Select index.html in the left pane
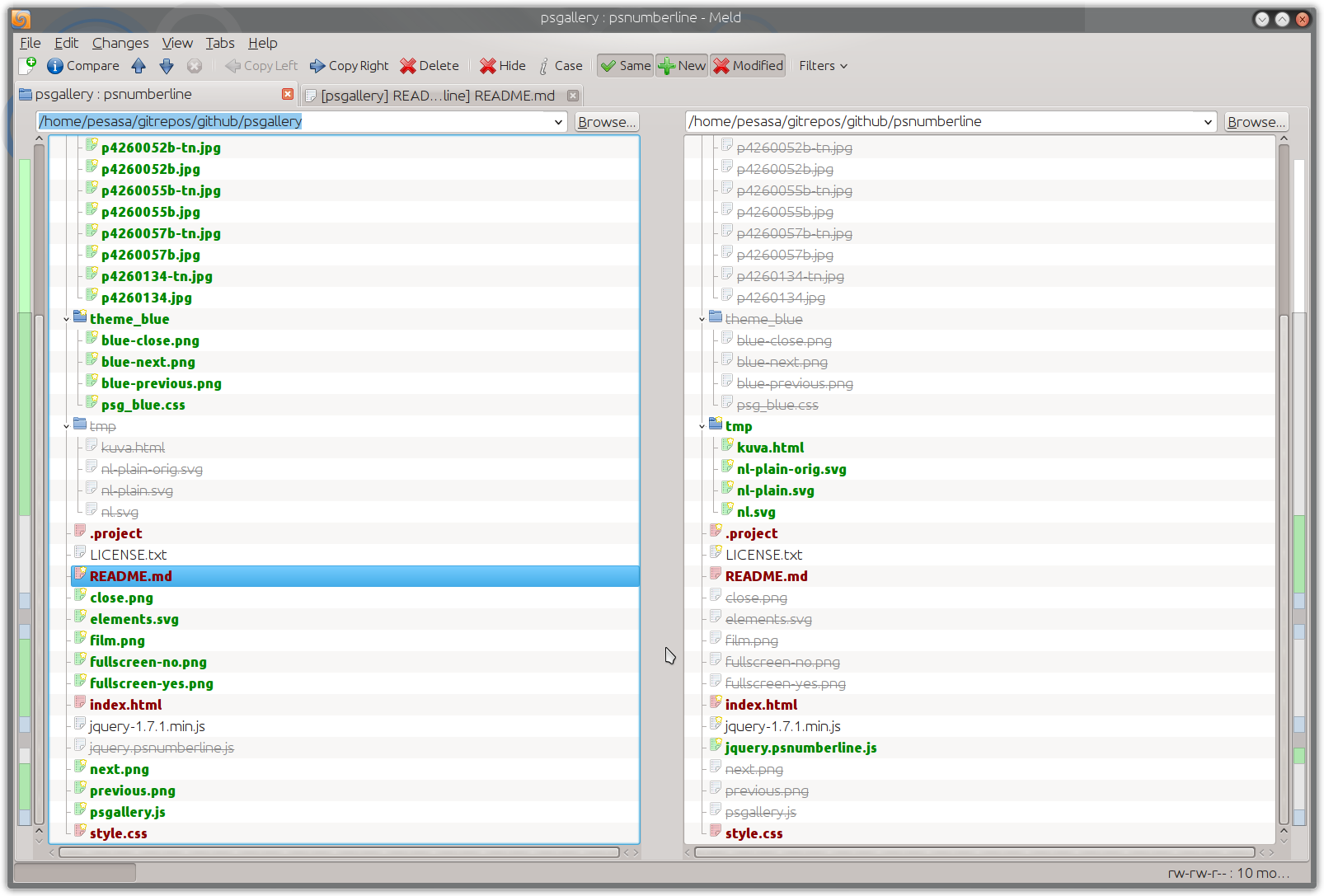The height and width of the screenshot is (896, 1324). coord(125,705)
